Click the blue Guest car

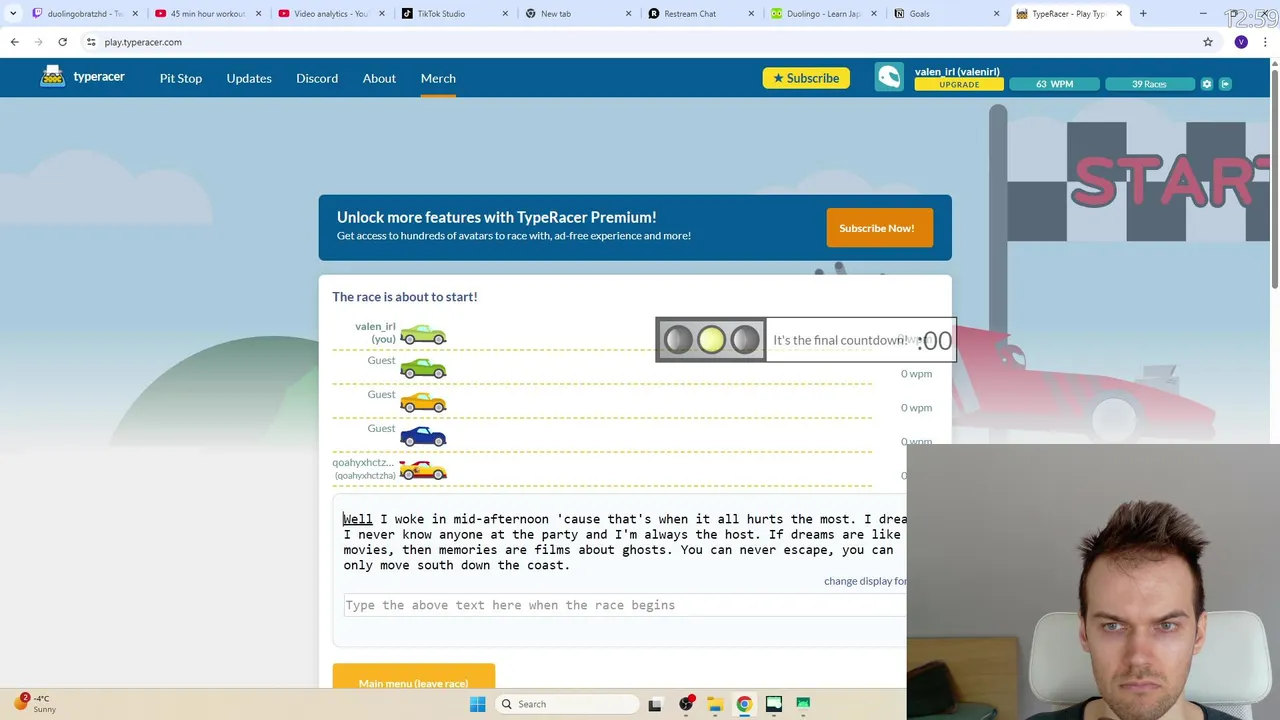coord(423,436)
